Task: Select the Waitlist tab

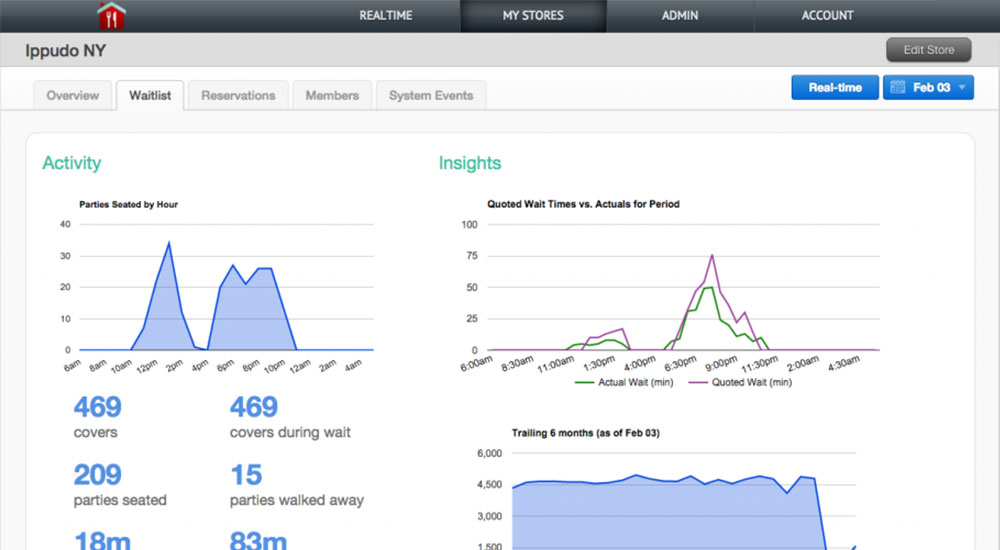Action: pos(150,96)
